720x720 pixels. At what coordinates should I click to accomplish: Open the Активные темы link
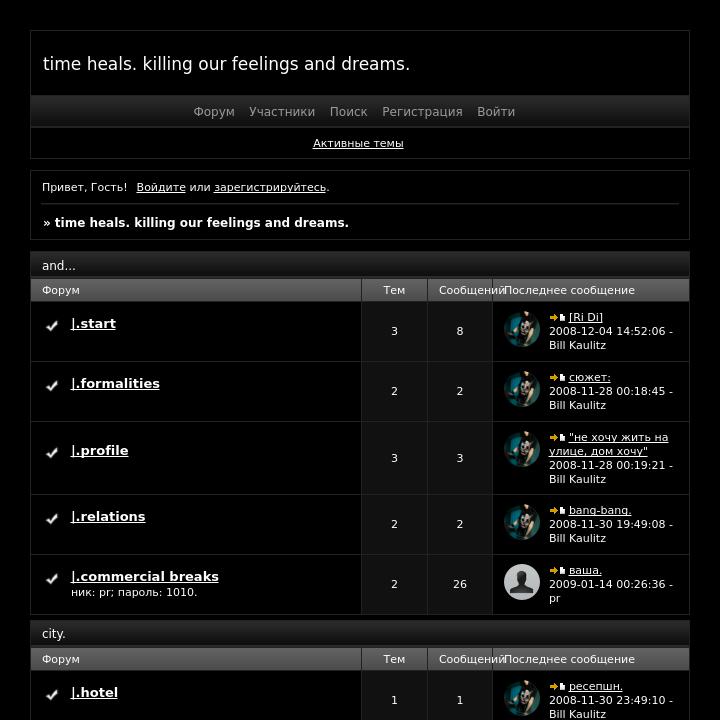pos(358,143)
